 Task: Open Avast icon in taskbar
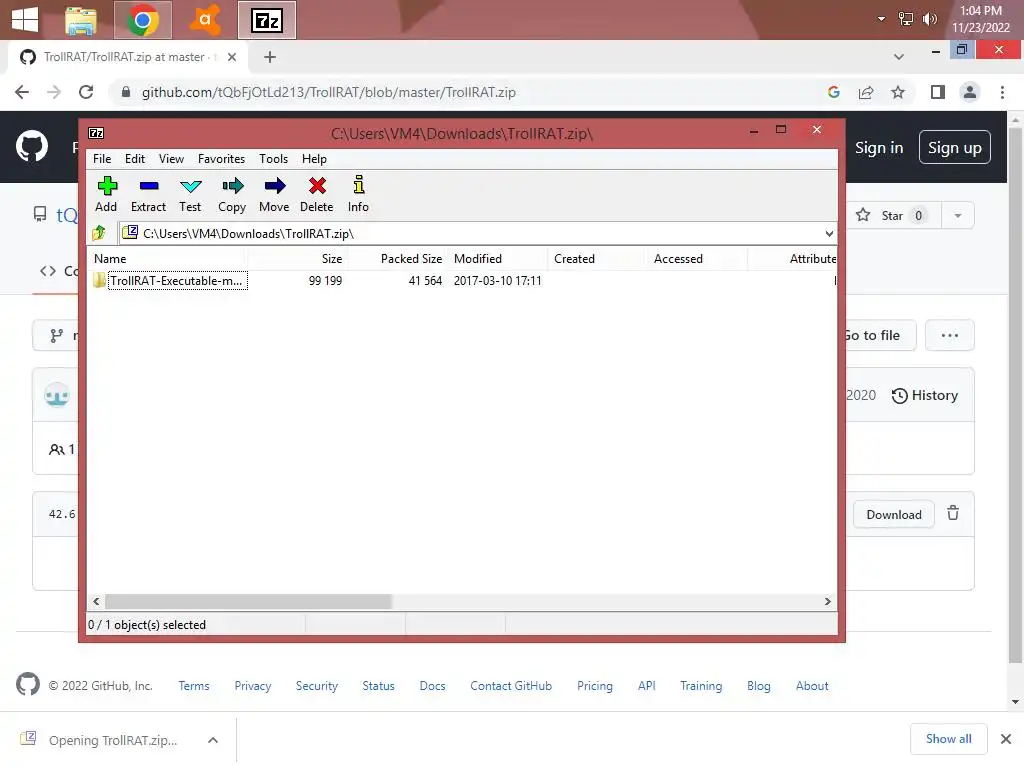pos(204,20)
